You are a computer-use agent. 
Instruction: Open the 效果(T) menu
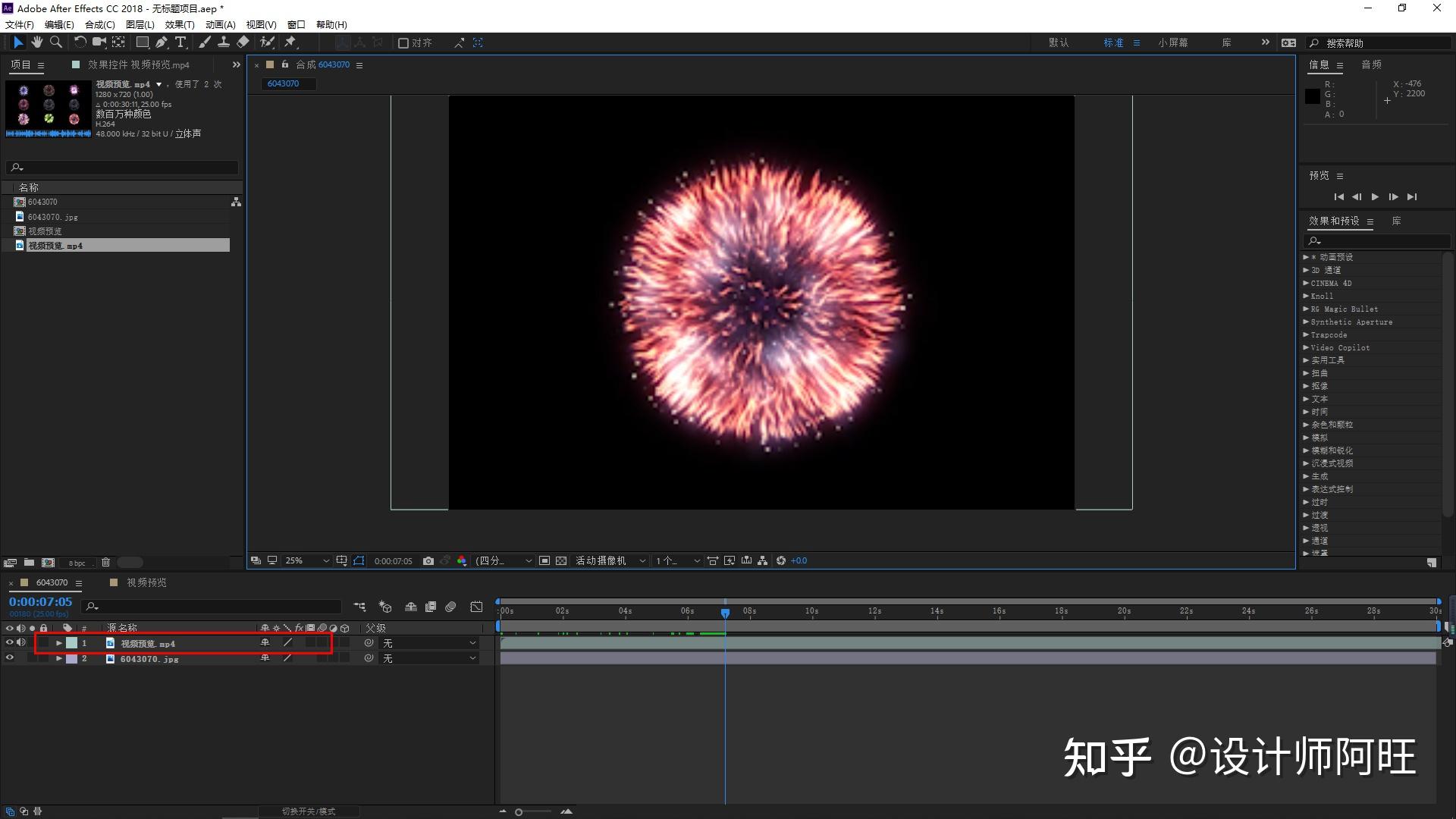point(180,24)
